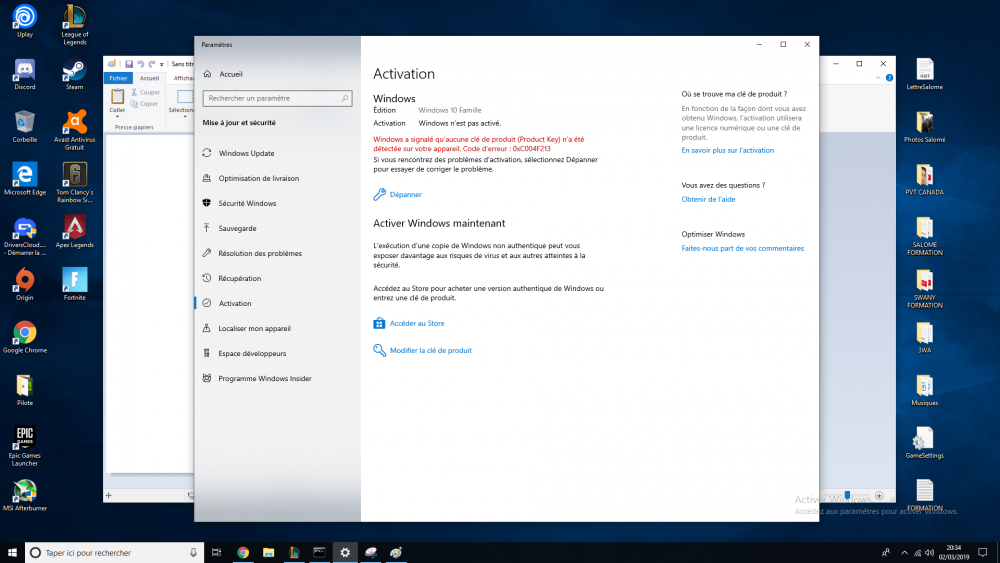Open the Store via Accéder au Store
The width and height of the screenshot is (1000, 563).
pyautogui.click(x=416, y=324)
